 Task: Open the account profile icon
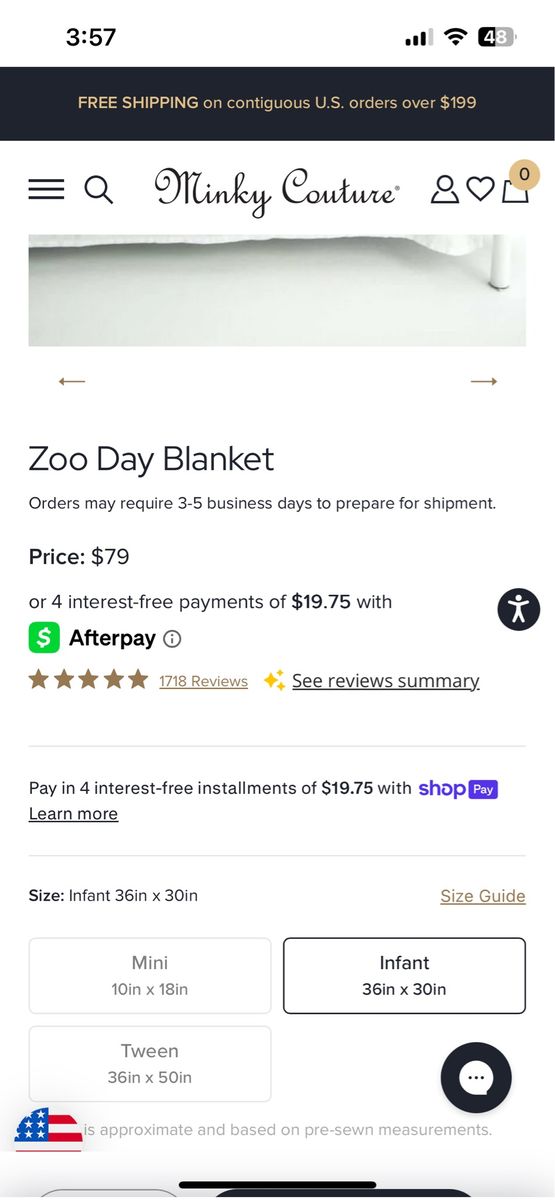[x=444, y=189]
